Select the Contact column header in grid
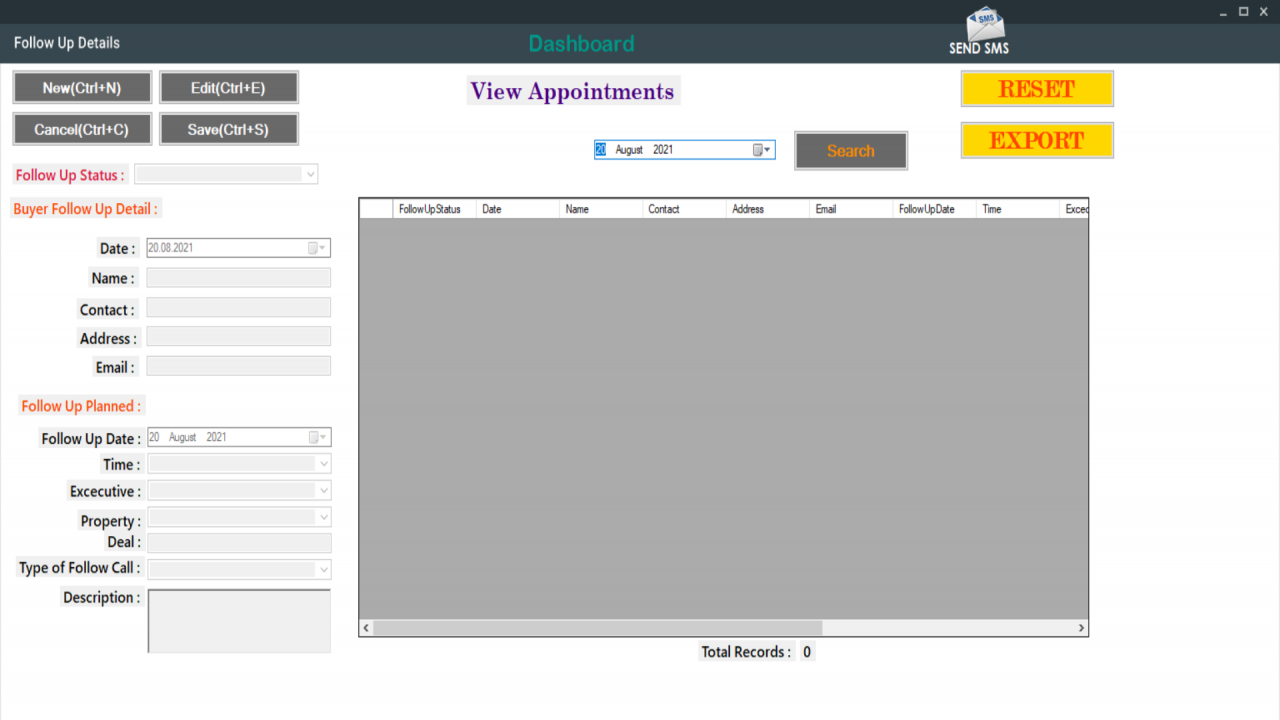The width and height of the screenshot is (1280, 720). coord(685,209)
